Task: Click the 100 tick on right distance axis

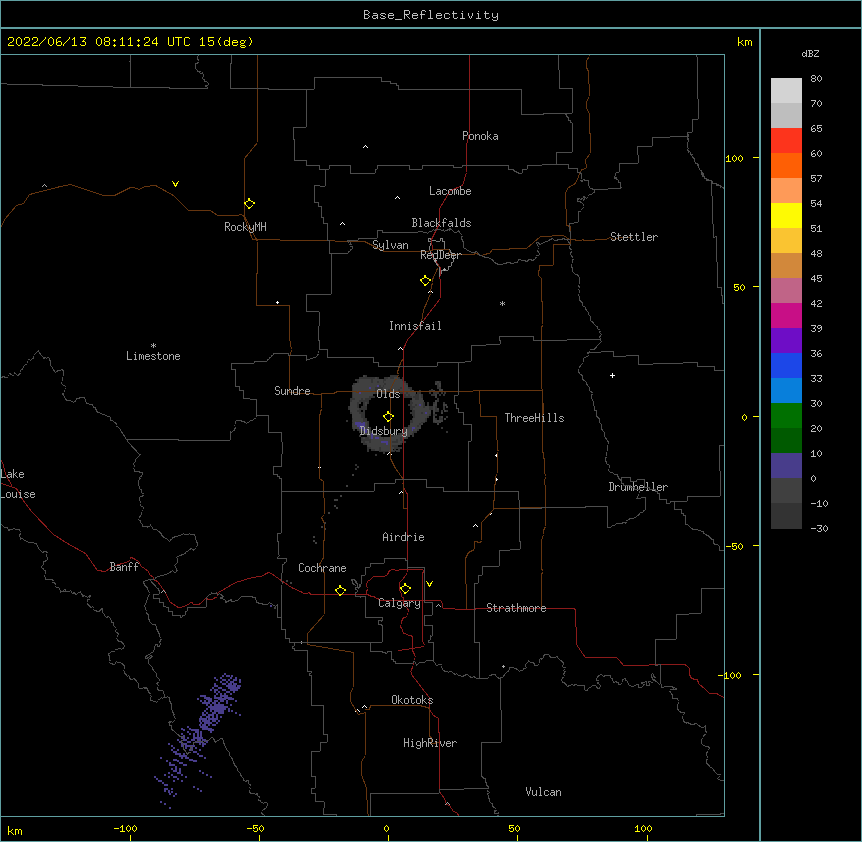Action: click(734, 158)
